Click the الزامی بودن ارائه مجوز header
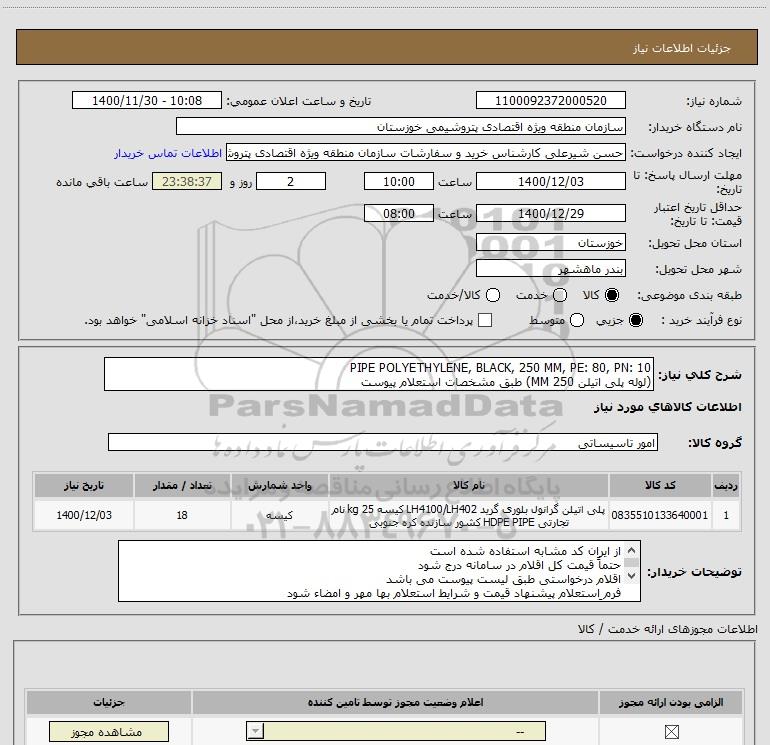Image resolution: width=770 pixels, height=745 pixels. point(671,702)
